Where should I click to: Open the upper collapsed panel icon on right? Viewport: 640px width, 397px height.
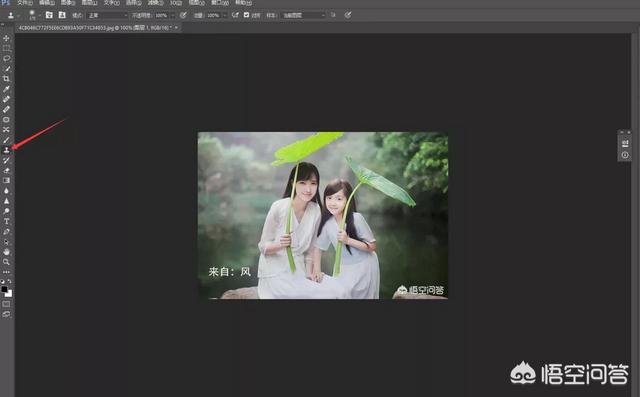point(624,144)
